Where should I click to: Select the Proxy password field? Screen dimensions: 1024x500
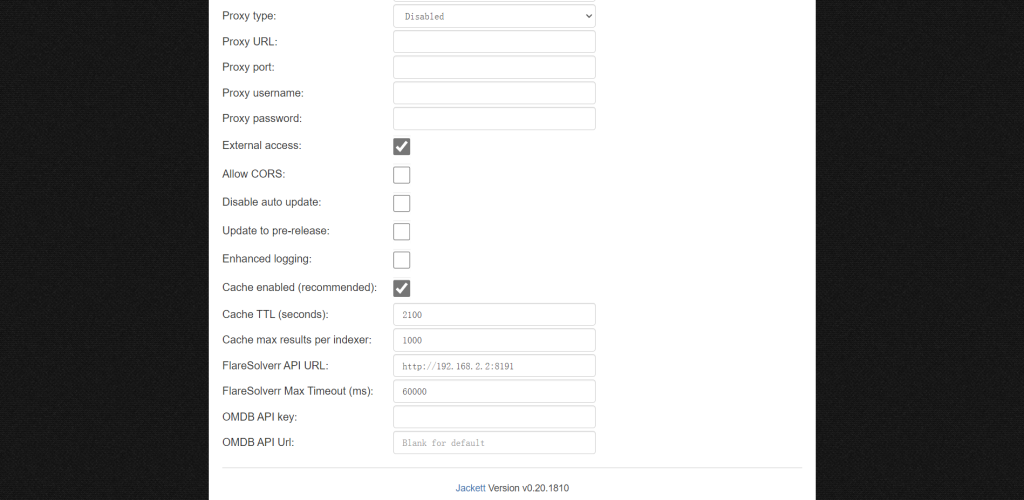(x=494, y=118)
